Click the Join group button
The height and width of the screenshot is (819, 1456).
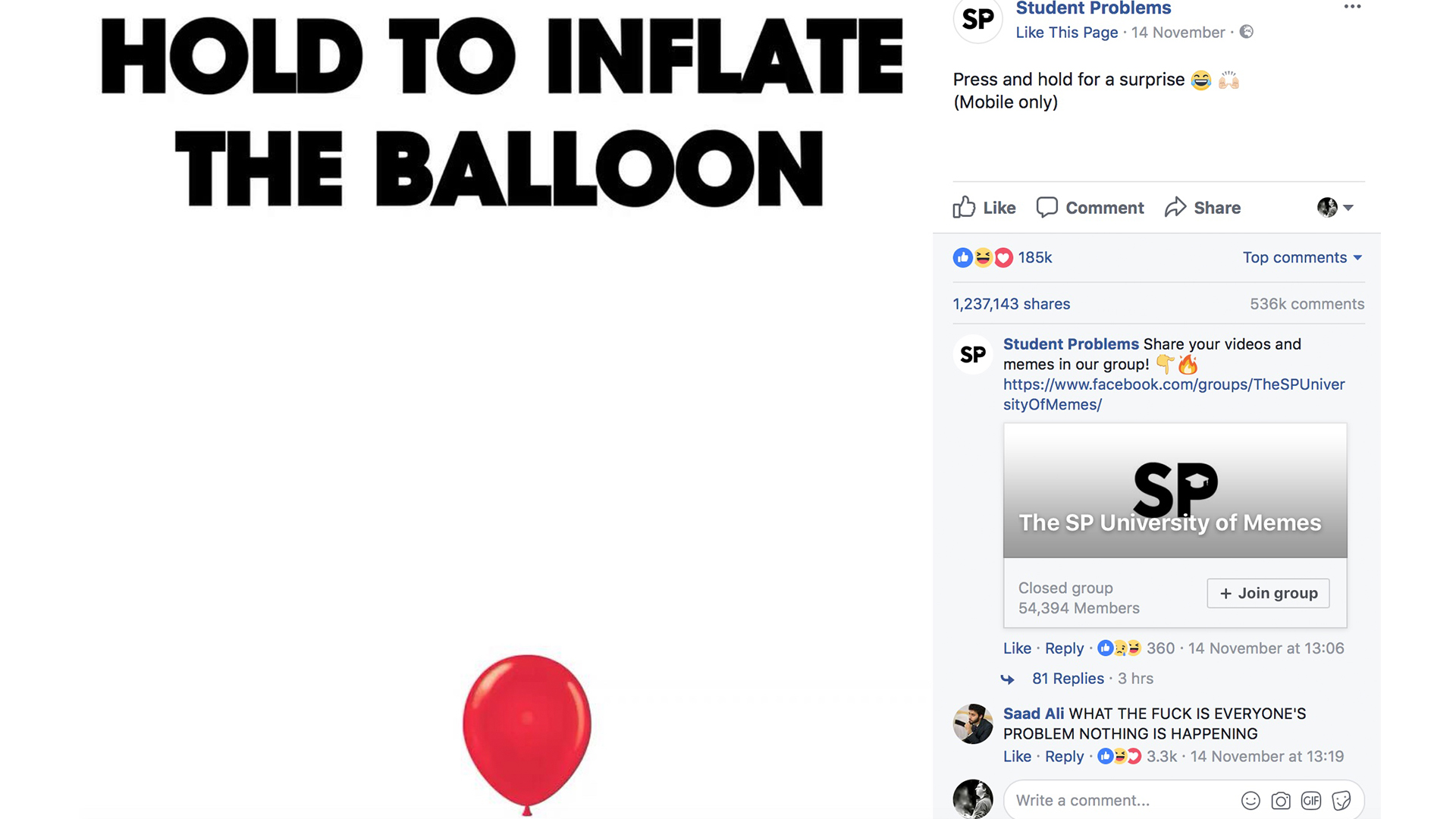click(x=1268, y=593)
